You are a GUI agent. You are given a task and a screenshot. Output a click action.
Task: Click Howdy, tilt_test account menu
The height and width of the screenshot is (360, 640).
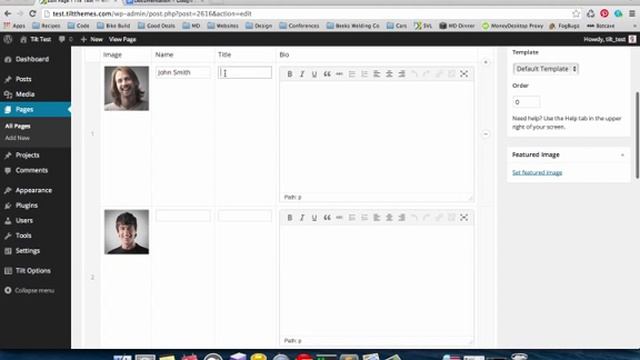coord(609,39)
